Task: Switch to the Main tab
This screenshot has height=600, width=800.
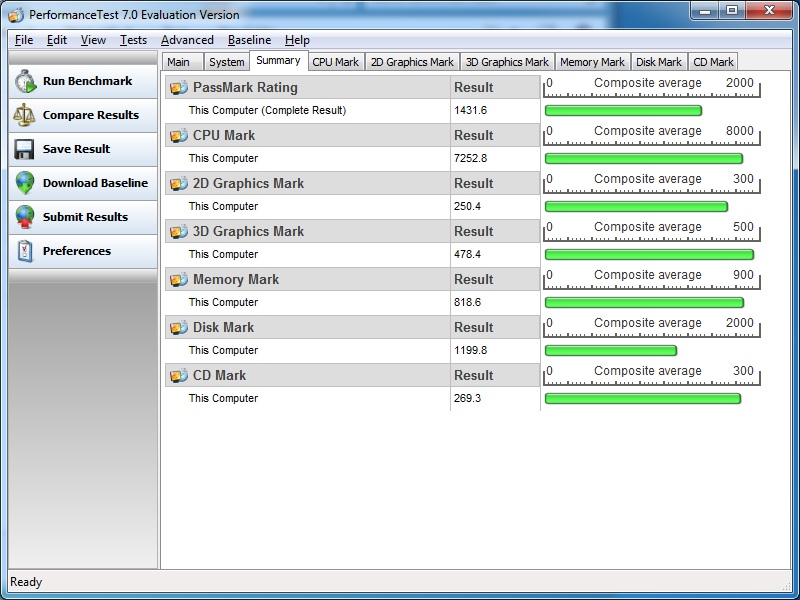Action: click(183, 62)
